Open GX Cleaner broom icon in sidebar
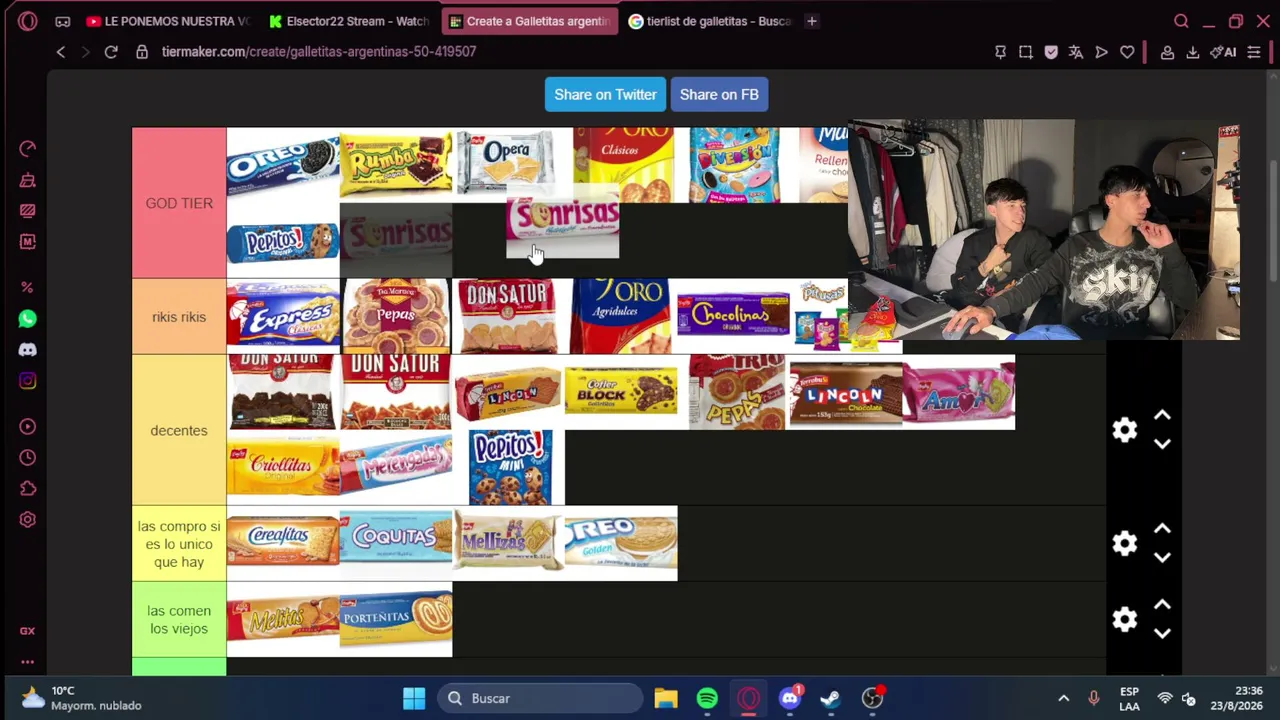This screenshot has height=720, width=1280. 27,180
